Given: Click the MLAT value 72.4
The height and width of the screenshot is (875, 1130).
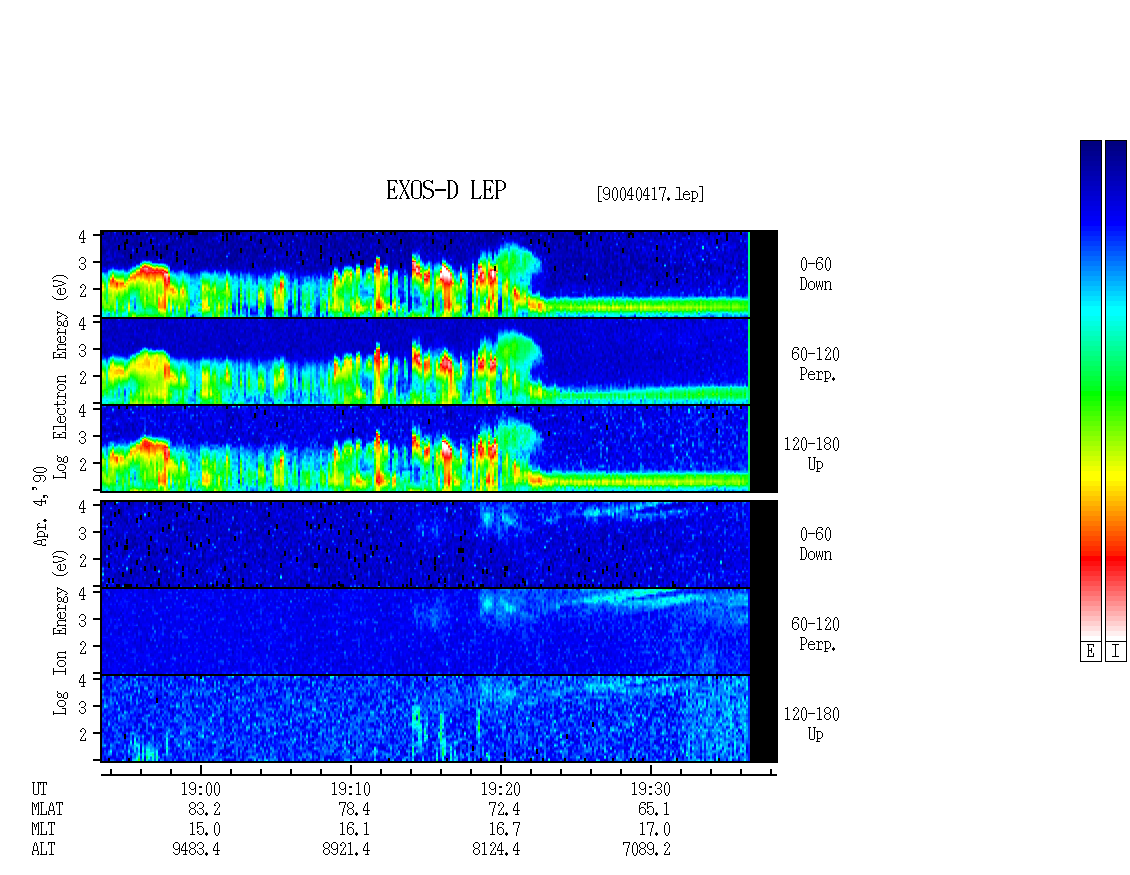Looking at the screenshot, I should point(504,809).
